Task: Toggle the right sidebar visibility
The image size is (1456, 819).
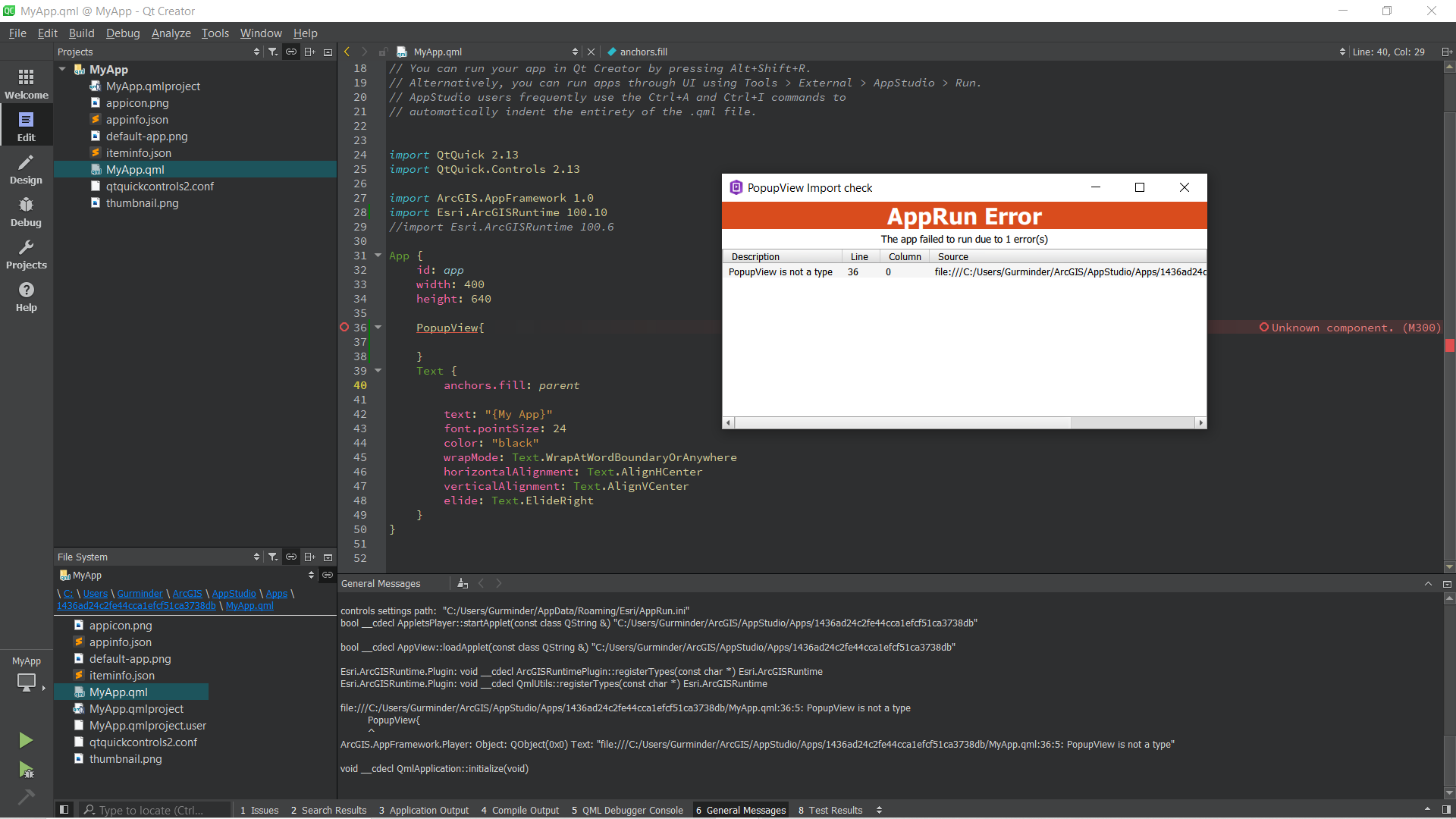Action: click(x=1446, y=810)
